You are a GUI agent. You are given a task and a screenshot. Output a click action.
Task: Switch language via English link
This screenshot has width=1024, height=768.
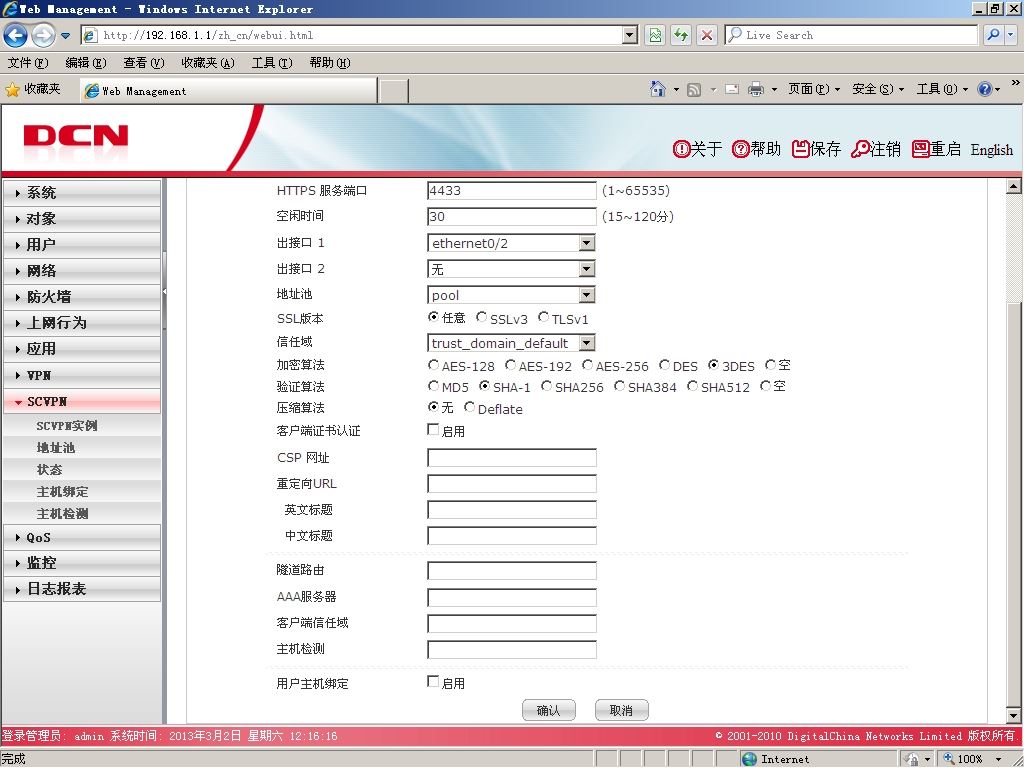[991, 150]
